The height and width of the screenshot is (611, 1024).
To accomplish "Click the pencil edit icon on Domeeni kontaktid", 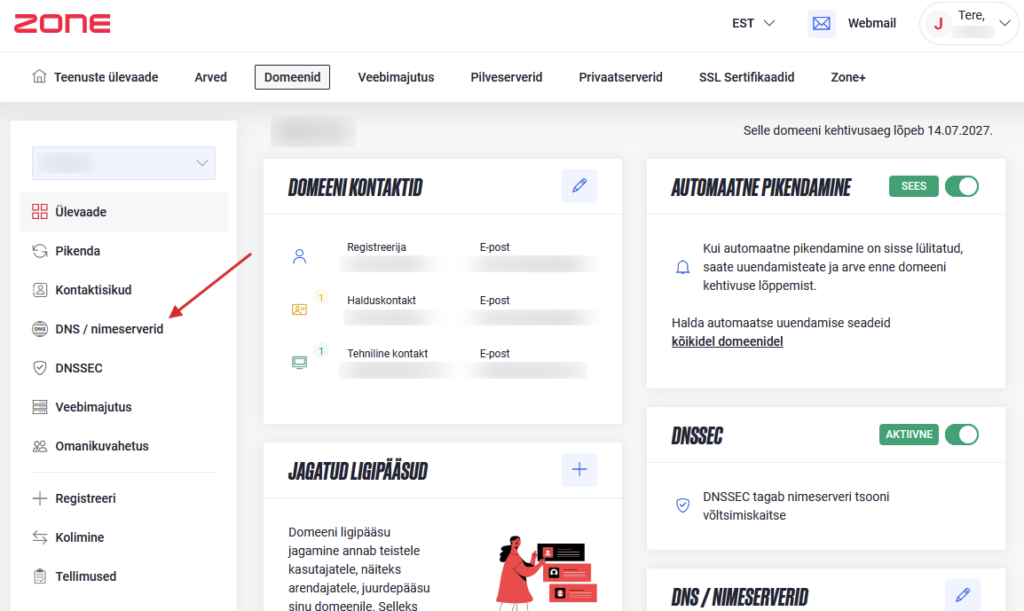I will (579, 186).
